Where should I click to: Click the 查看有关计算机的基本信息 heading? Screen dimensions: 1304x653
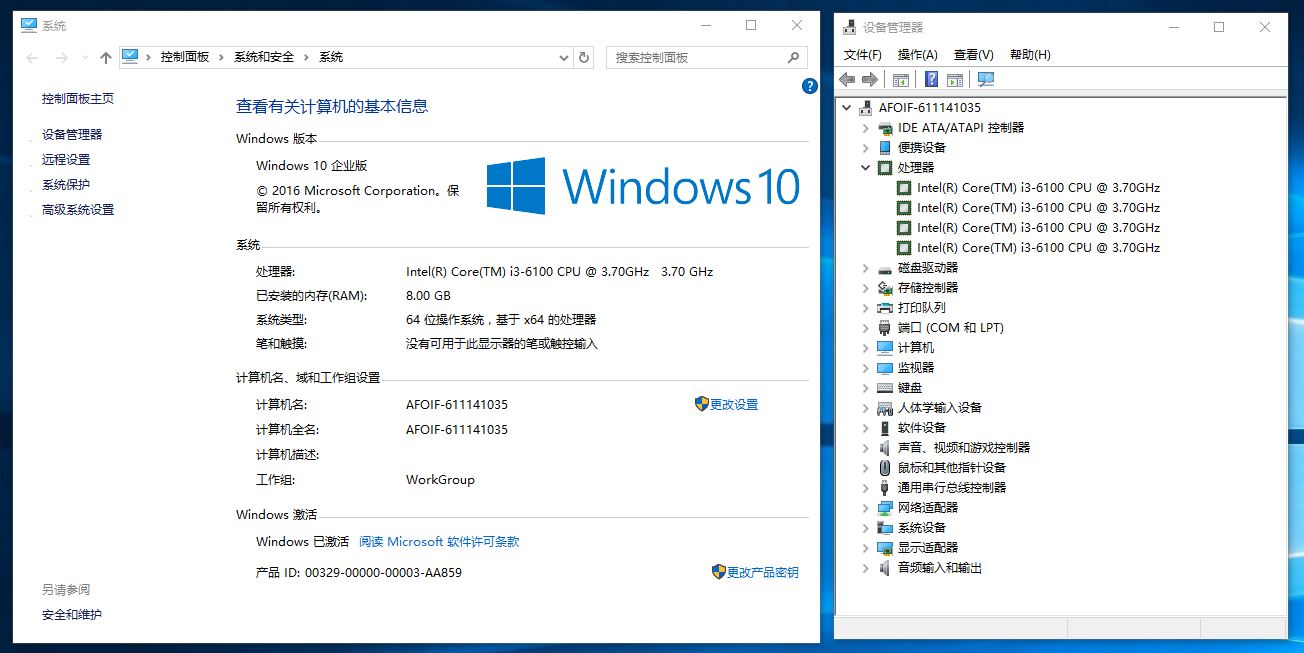tap(332, 106)
